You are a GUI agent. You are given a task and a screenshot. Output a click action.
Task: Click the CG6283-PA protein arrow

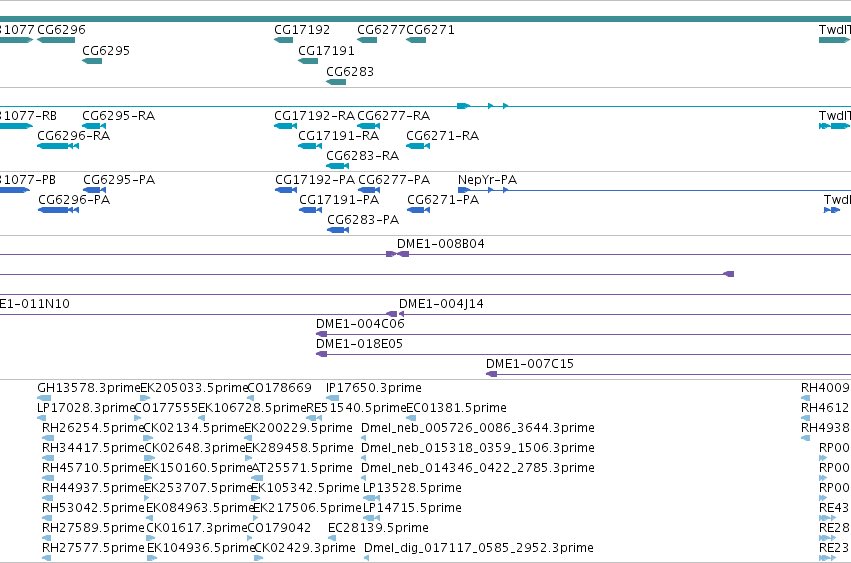tap(338, 230)
